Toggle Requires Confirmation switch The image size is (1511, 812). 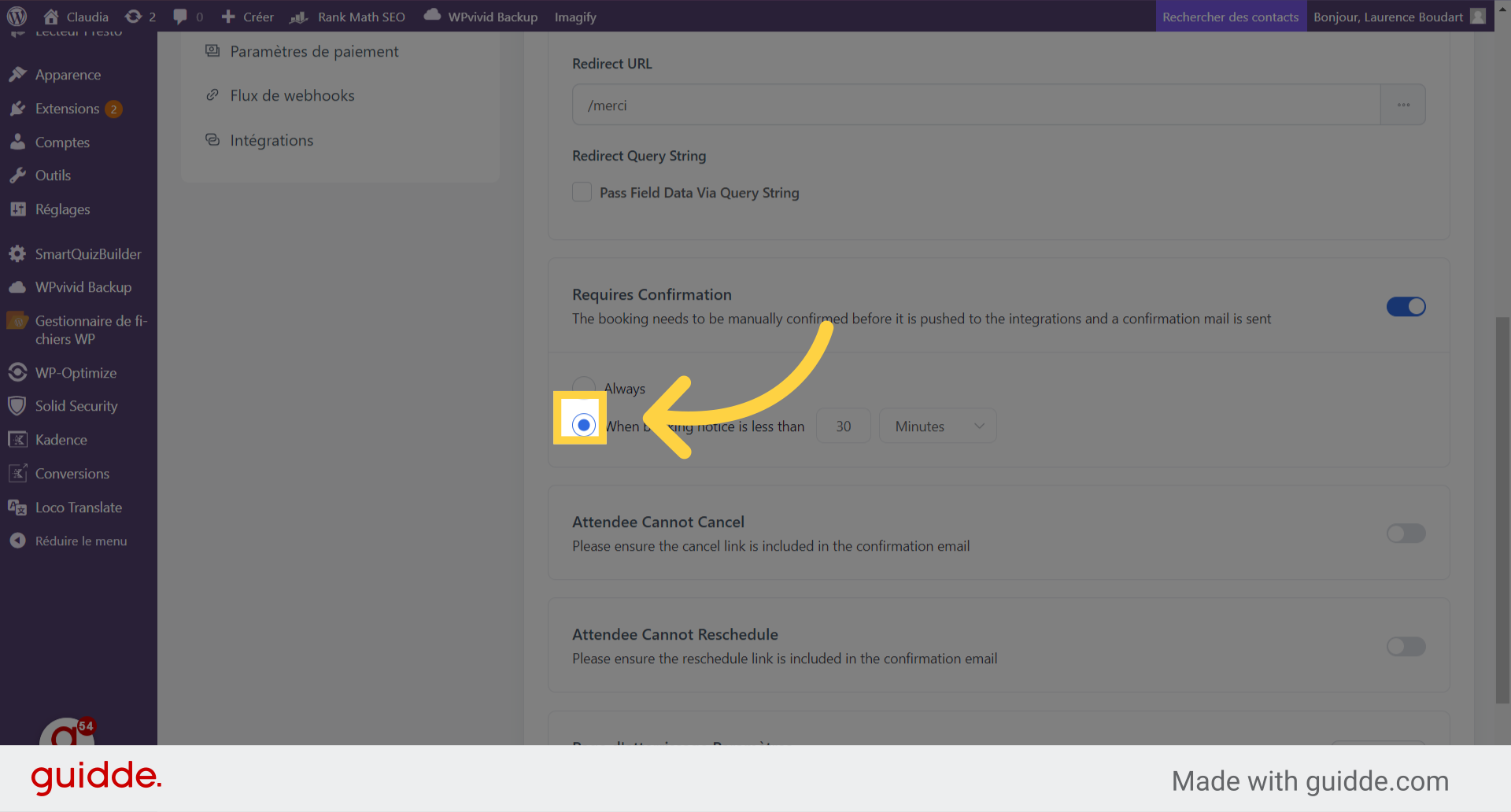tap(1406, 307)
